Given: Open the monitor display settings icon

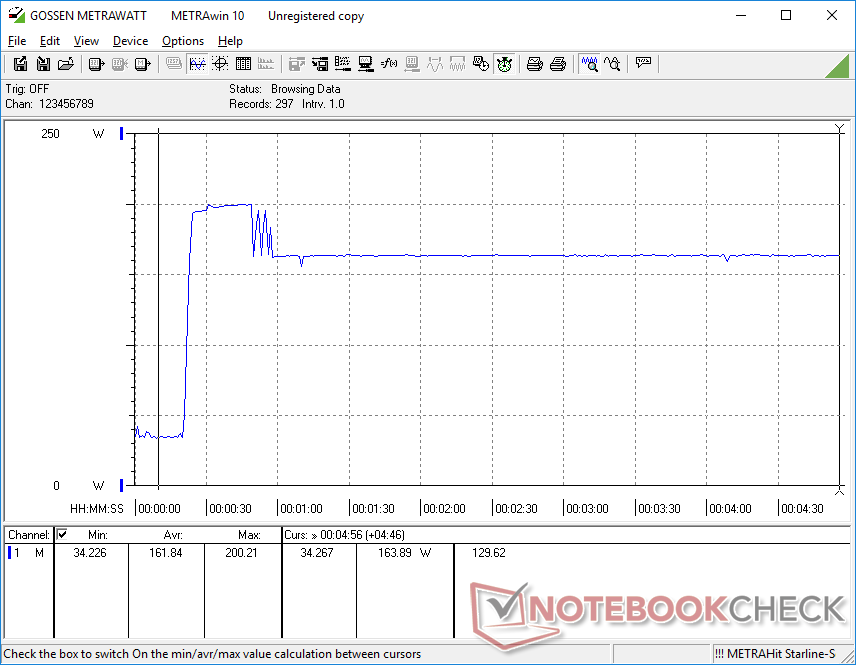Looking at the screenshot, I should tap(366, 64).
